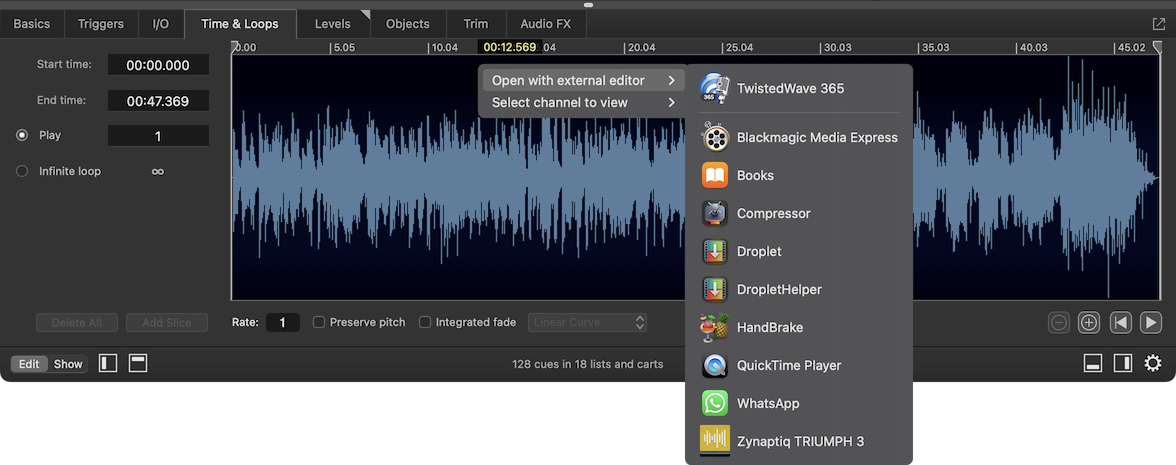Select the Infinite loop radio button
The width and height of the screenshot is (1176, 465).
(x=22, y=171)
